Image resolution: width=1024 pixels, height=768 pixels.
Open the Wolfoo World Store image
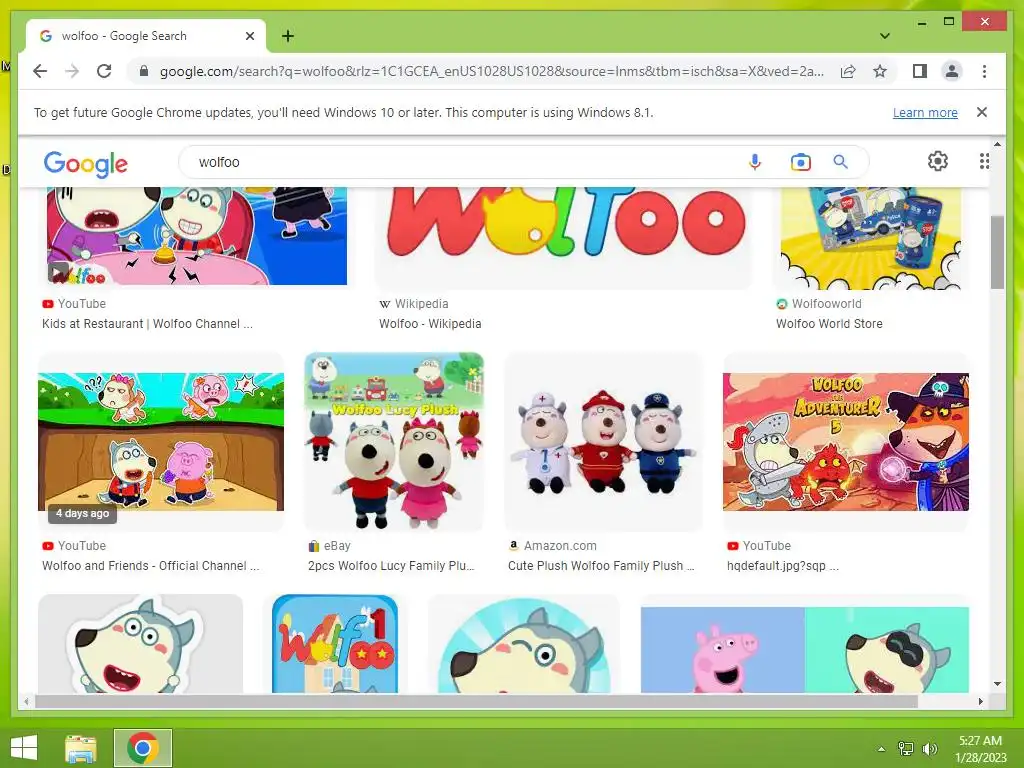click(x=871, y=238)
